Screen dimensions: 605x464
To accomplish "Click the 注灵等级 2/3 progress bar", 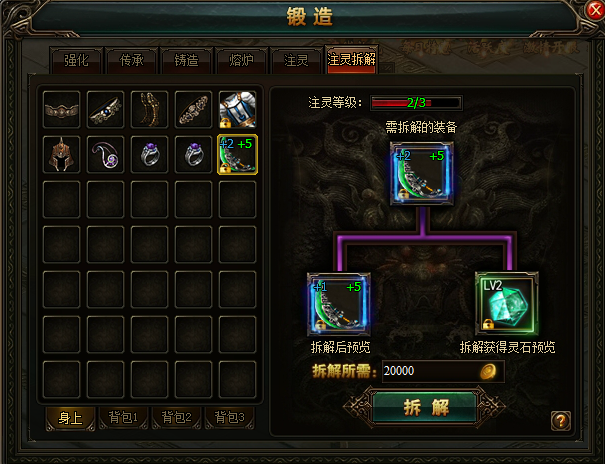I will click(x=416, y=103).
